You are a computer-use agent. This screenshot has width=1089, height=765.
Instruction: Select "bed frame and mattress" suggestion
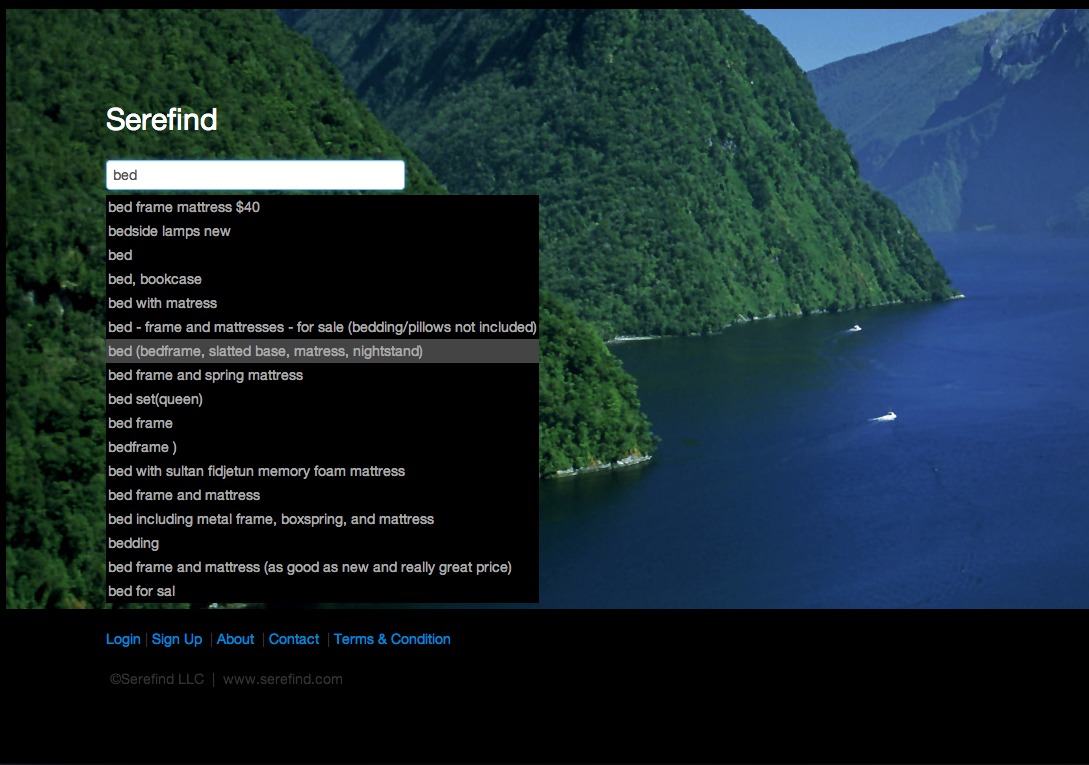322,495
